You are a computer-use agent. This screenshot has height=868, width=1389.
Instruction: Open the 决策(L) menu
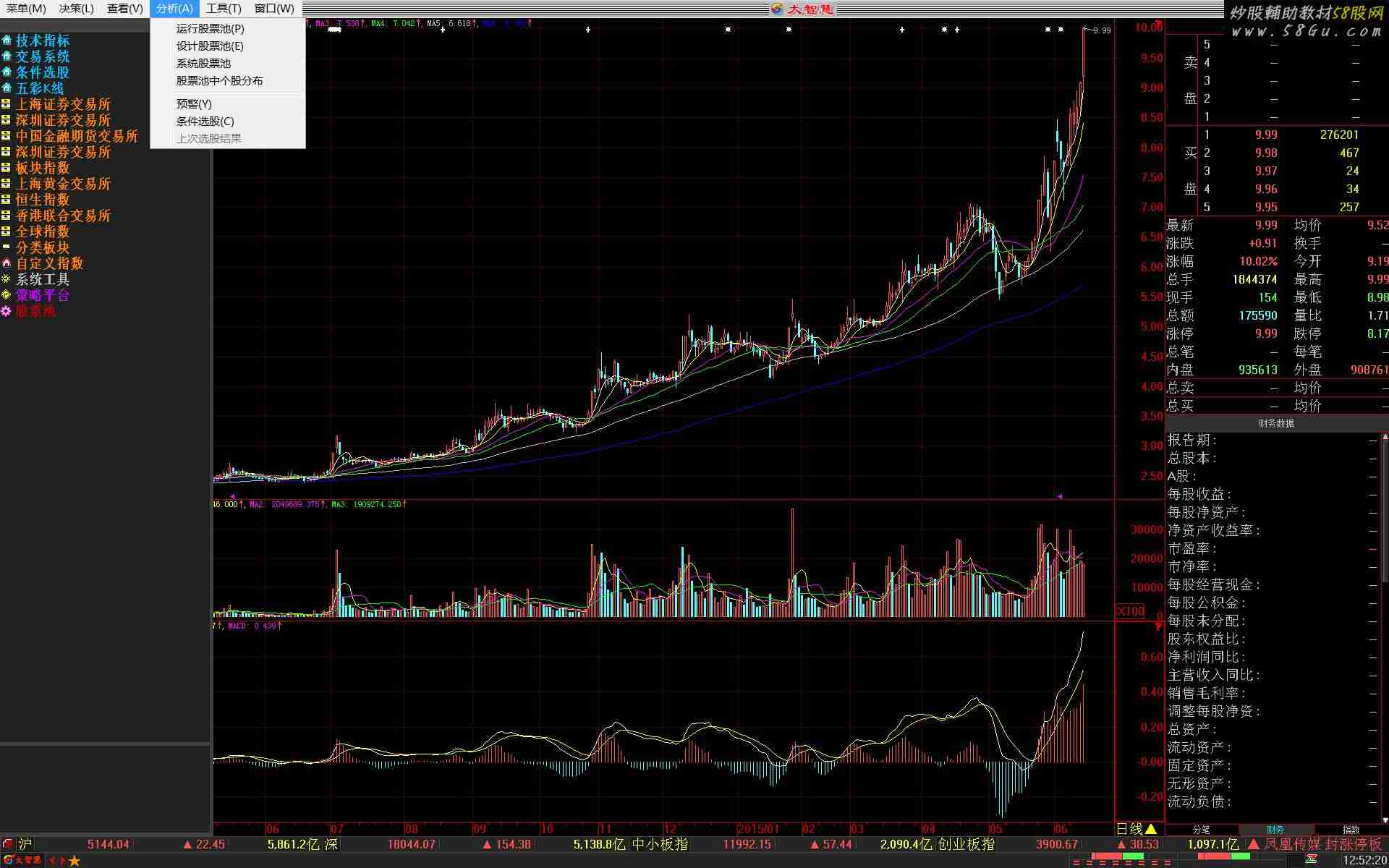[x=77, y=9]
